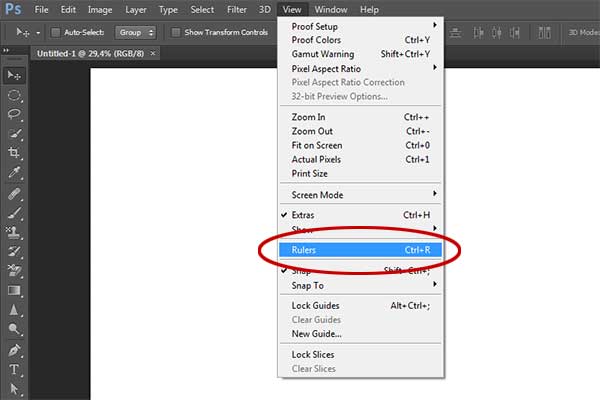Choose Gamut Warning menu item
This screenshot has height=400, width=600.
[360, 54]
